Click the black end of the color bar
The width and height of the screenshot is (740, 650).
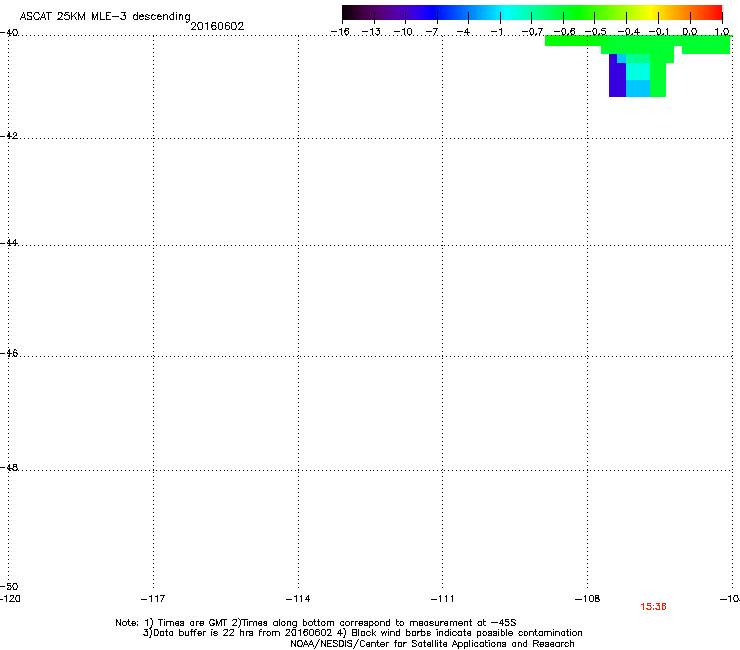coord(350,13)
